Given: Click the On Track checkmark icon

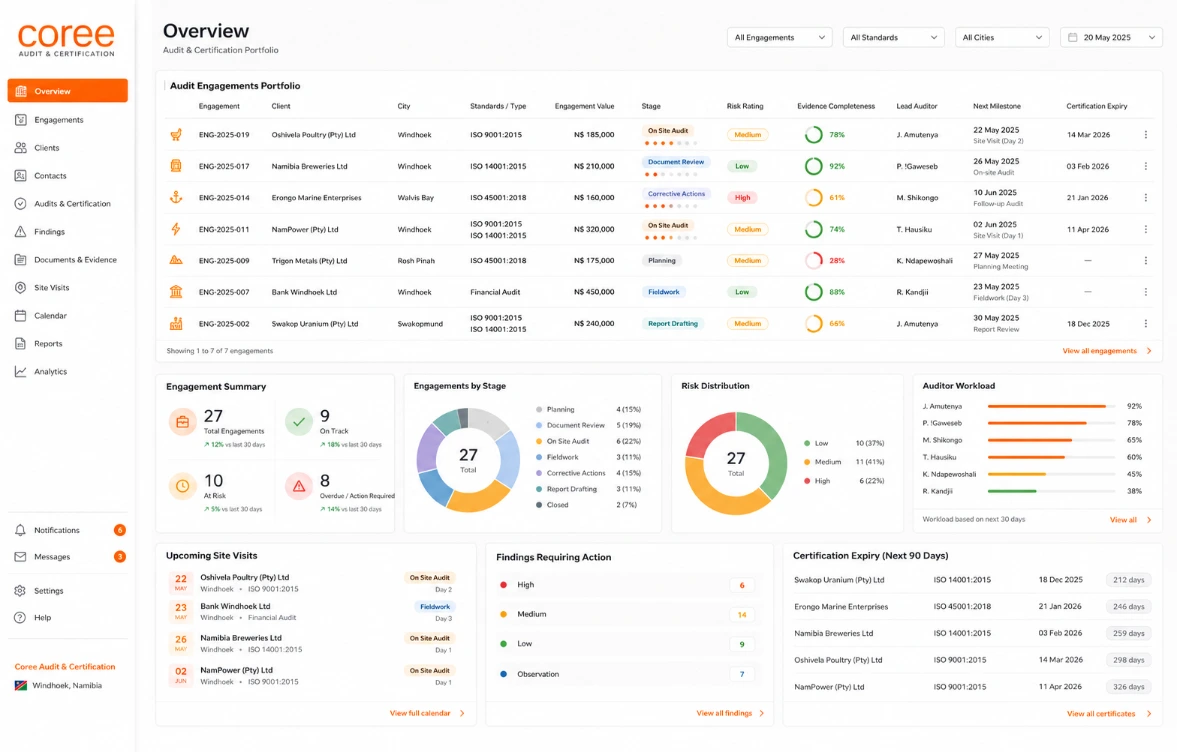Looking at the screenshot, I should 299,422.
